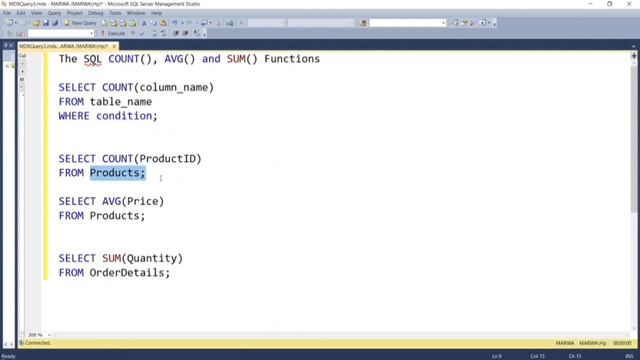Click the Save icon in toolbar
640x360 pixels.
click(x=46, y=23)
